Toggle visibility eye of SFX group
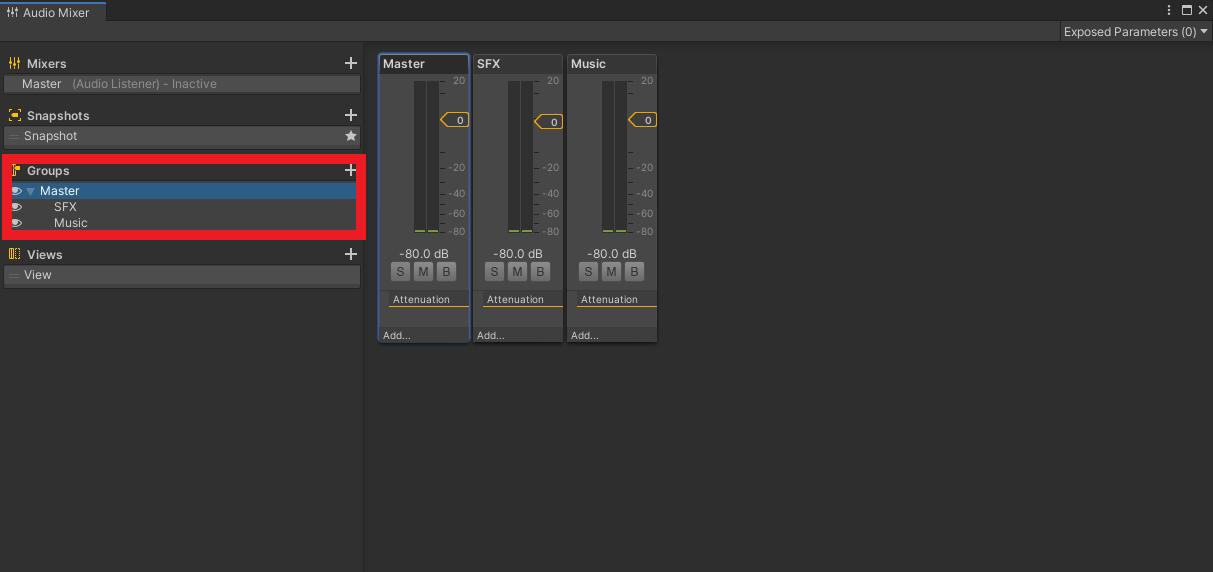Image resolution: width=1213 pixels, height=572 pixels. click(17, 207)
